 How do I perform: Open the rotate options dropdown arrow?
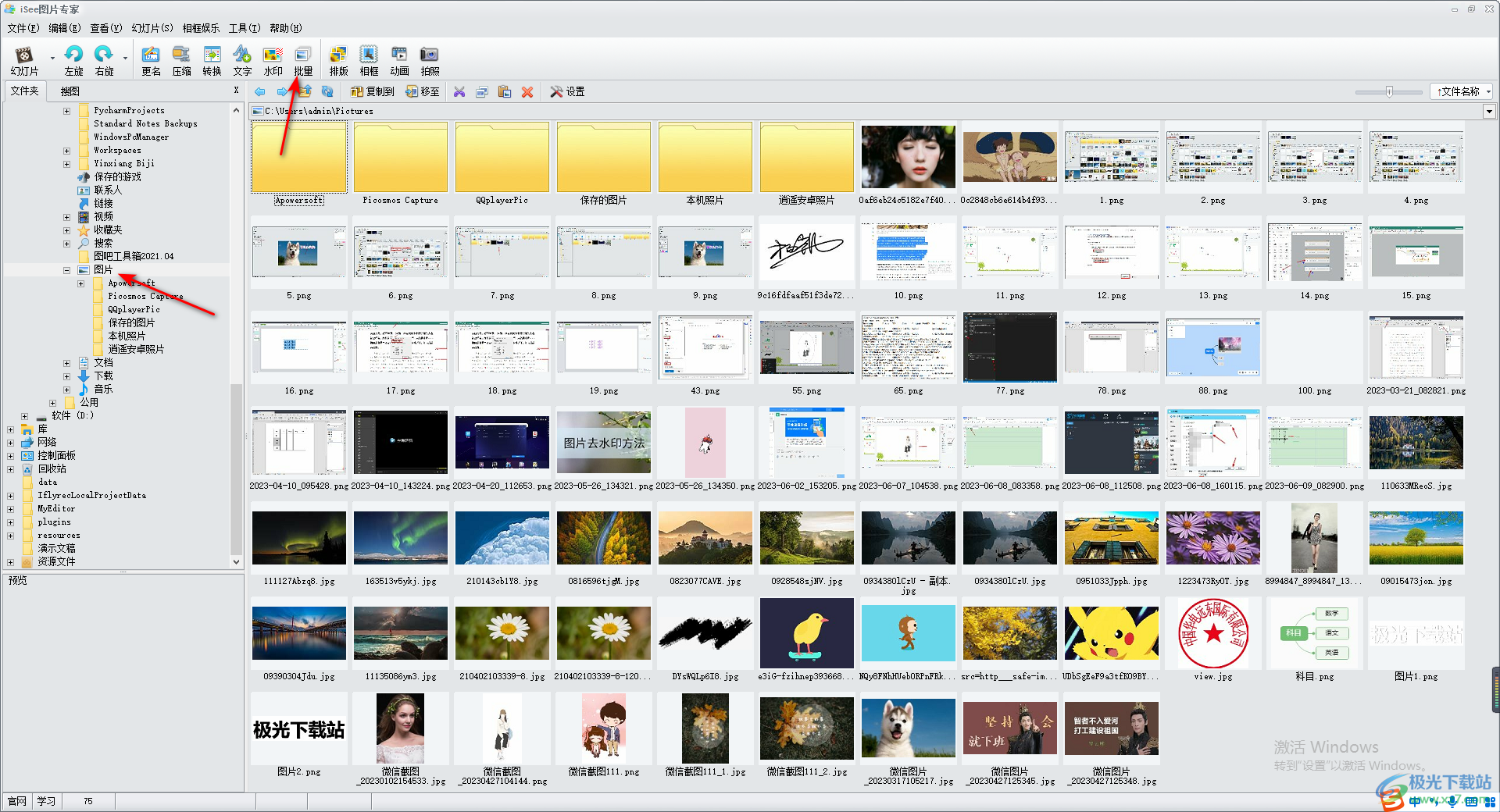[x=125, y=58]
